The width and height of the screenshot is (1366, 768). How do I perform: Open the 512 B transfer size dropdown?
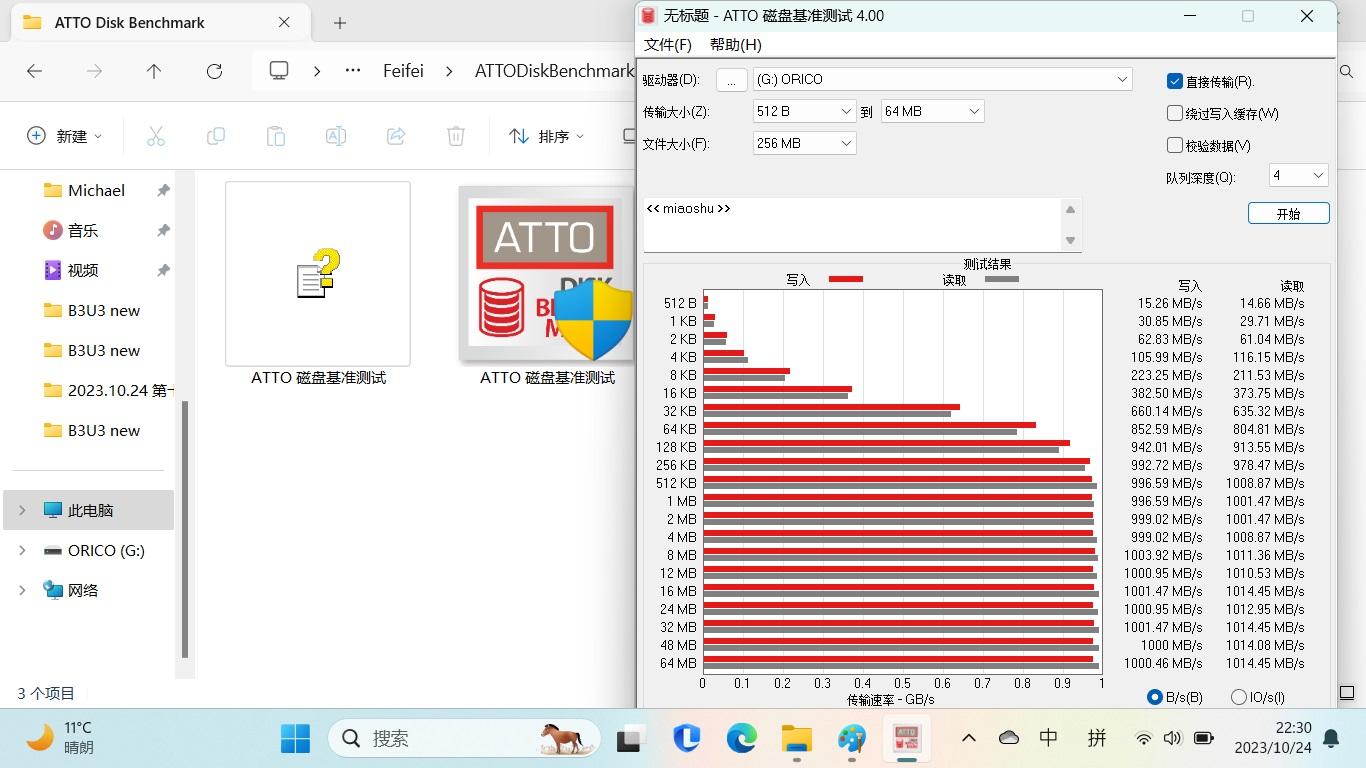point(805,112)
